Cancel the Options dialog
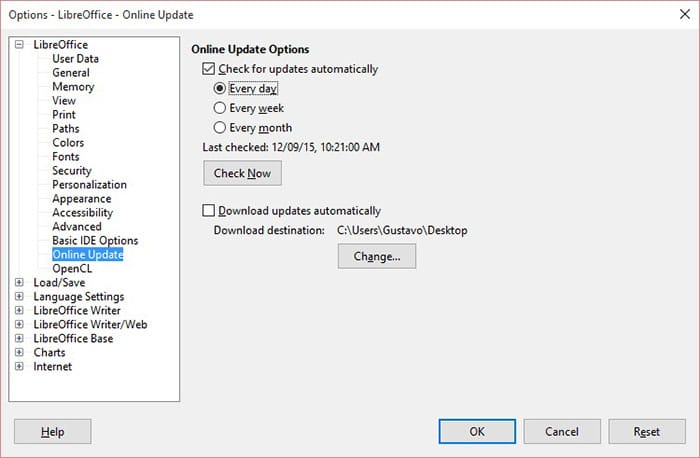Screen dimensions: 700x458 (x=562, y=431)
